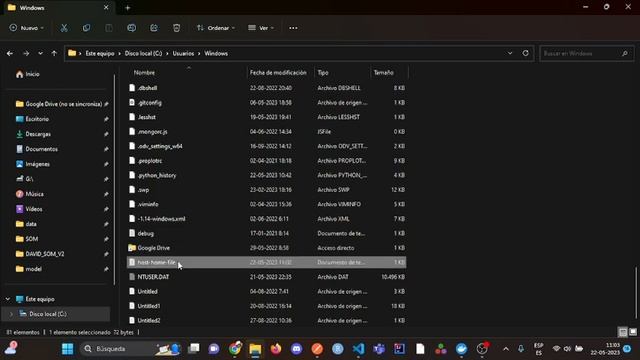Click the Delete trash icon

(176, 28)
